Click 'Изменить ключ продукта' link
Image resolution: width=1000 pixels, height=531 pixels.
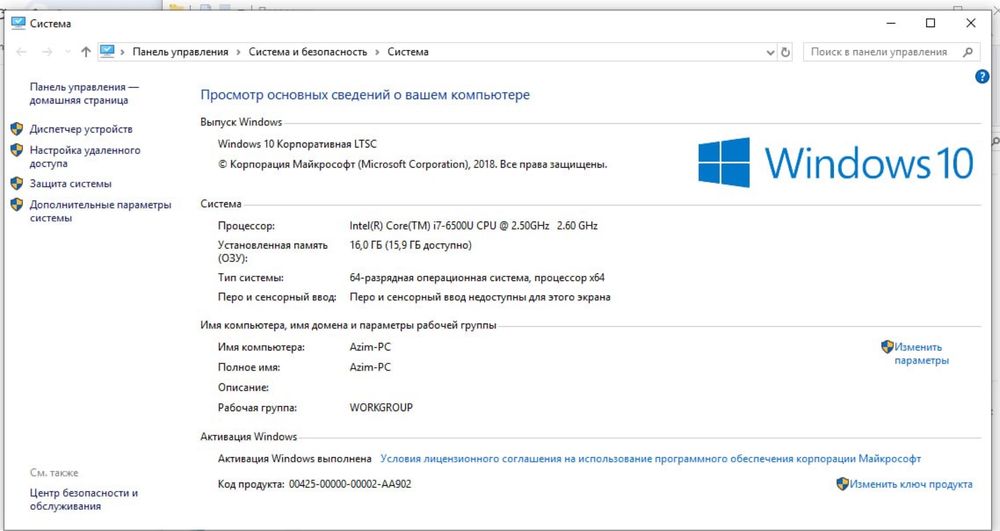coord(911,484)
